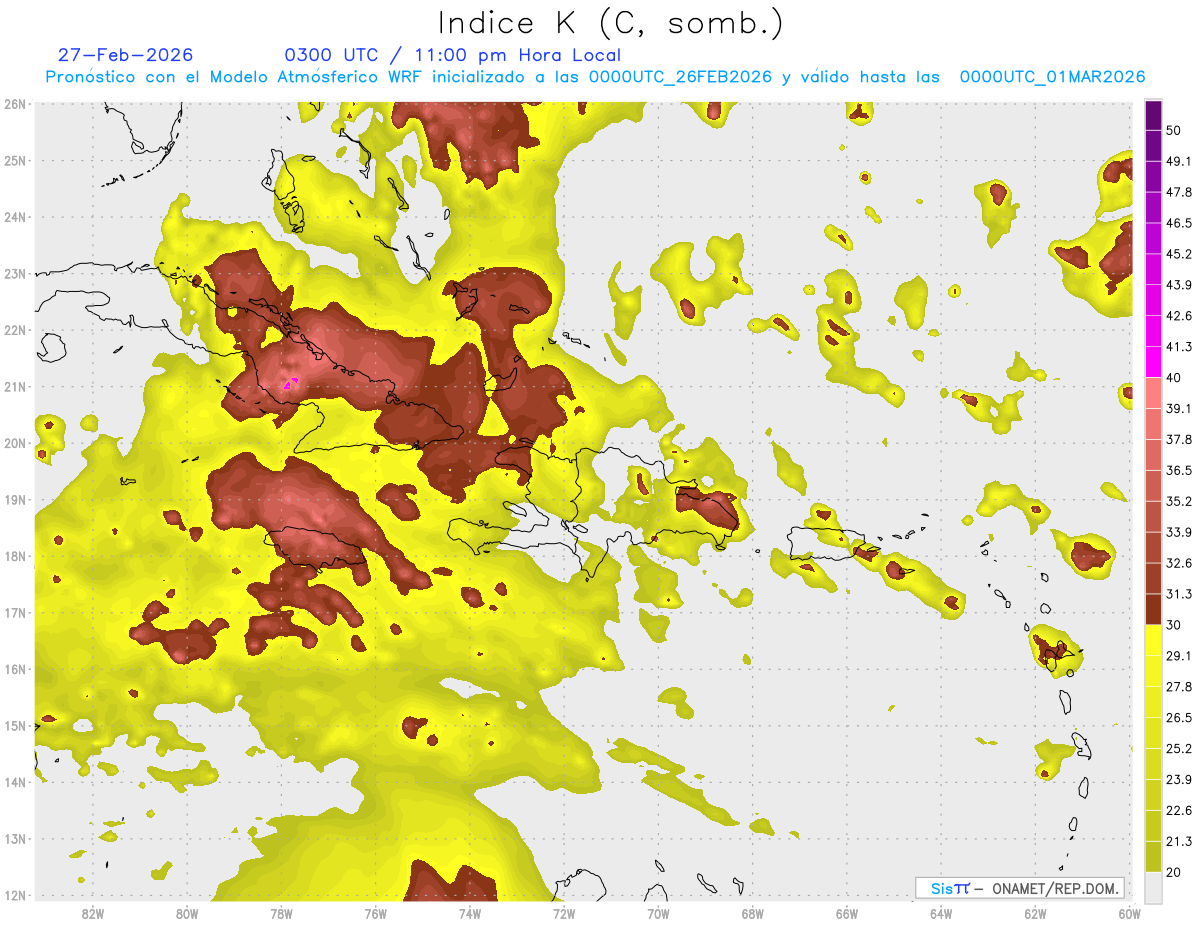The image size is (1200, 927).
Task: Click the colorbar value '47.8'
Action: tap(1180, 192)
